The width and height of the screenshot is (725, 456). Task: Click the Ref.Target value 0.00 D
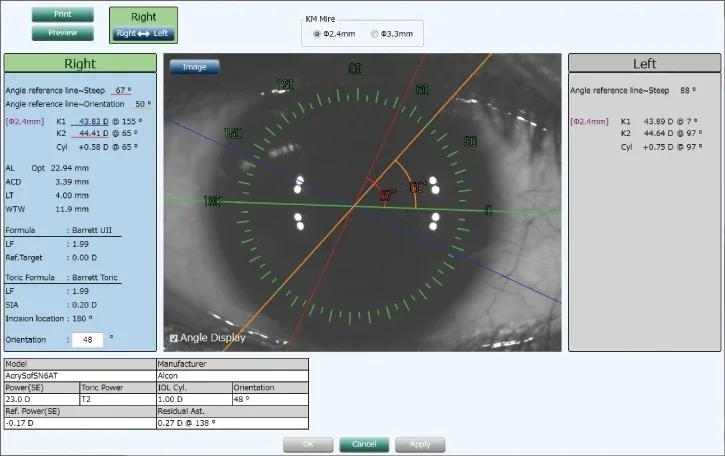coord(85,258)
